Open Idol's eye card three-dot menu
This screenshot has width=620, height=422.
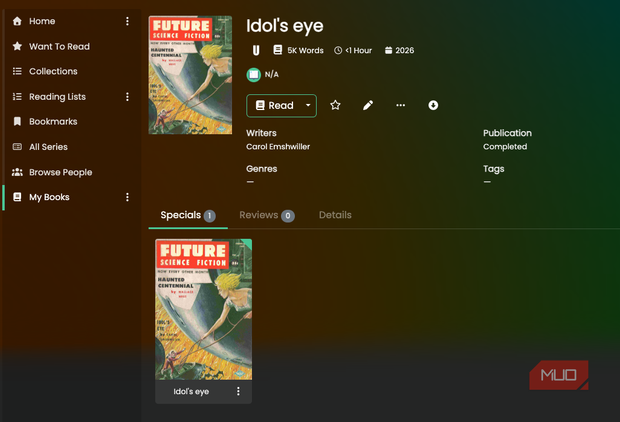(x=238, y=391)
